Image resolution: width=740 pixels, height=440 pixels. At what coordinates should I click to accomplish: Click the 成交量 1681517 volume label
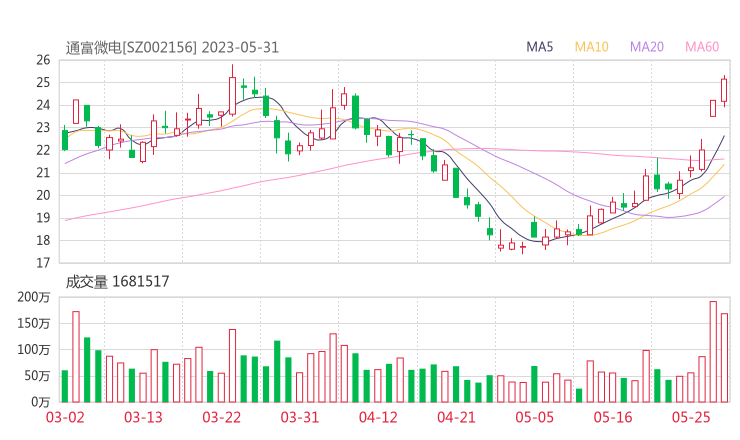pos(117,282)
